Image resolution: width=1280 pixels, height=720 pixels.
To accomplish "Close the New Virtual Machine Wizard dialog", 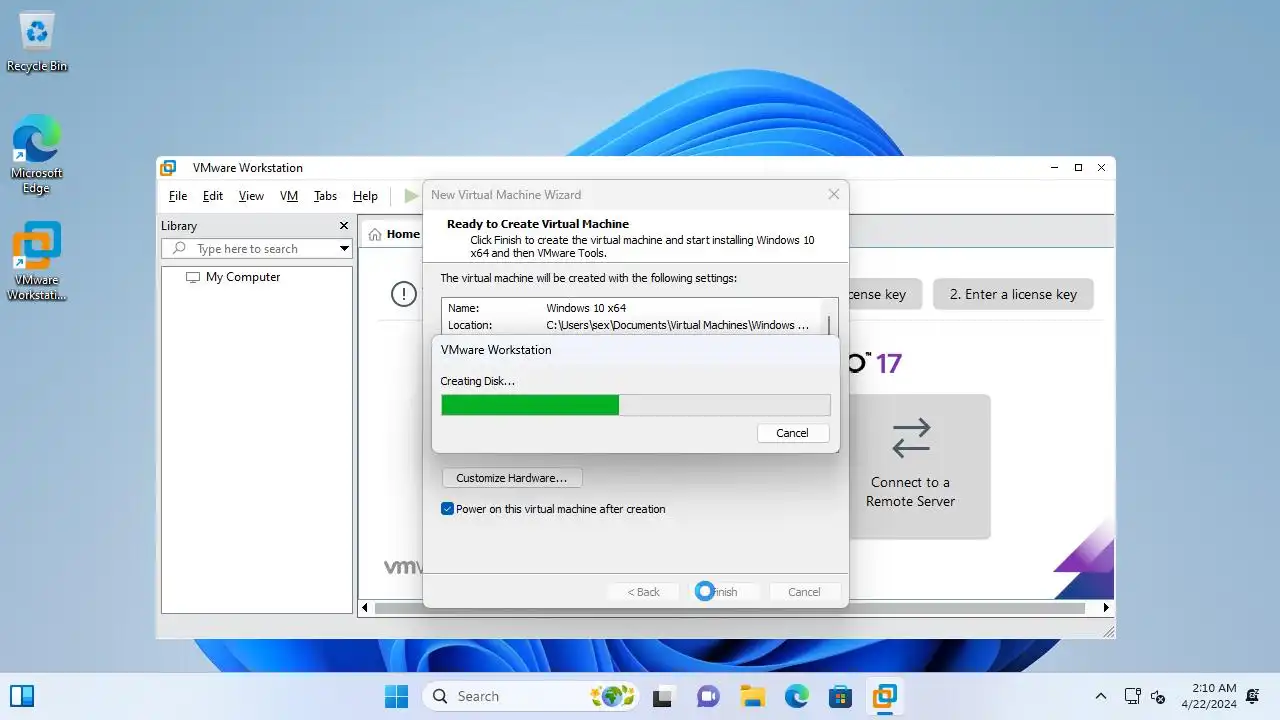I will pos(834,195).
